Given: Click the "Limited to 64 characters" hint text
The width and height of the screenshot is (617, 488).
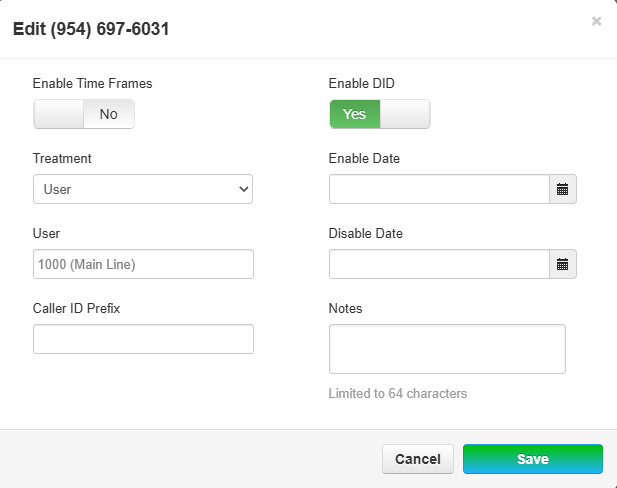Looking at the screenshot, I should [x=398, y=394].
